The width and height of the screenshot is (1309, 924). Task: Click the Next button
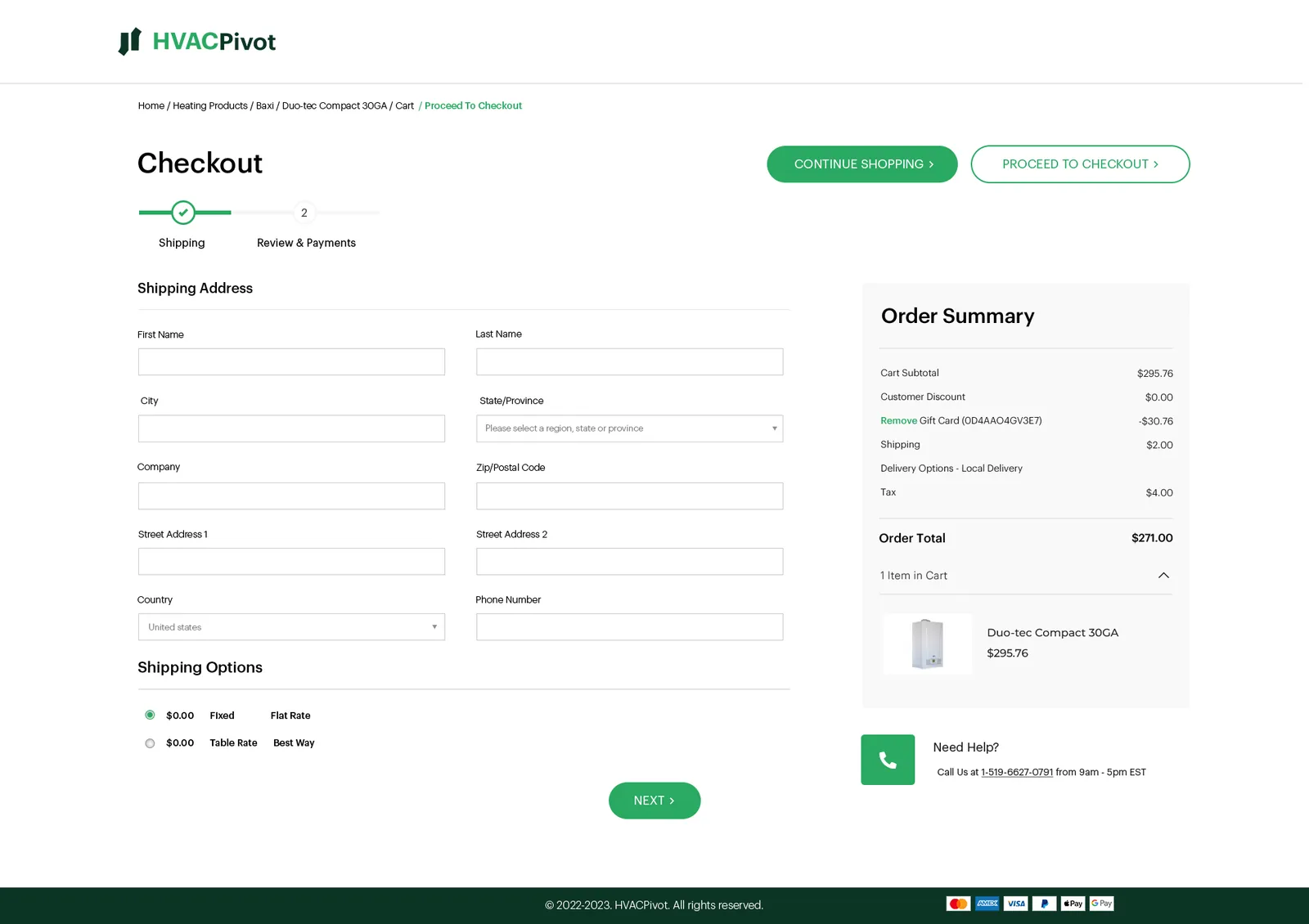(x=654, y=801)
